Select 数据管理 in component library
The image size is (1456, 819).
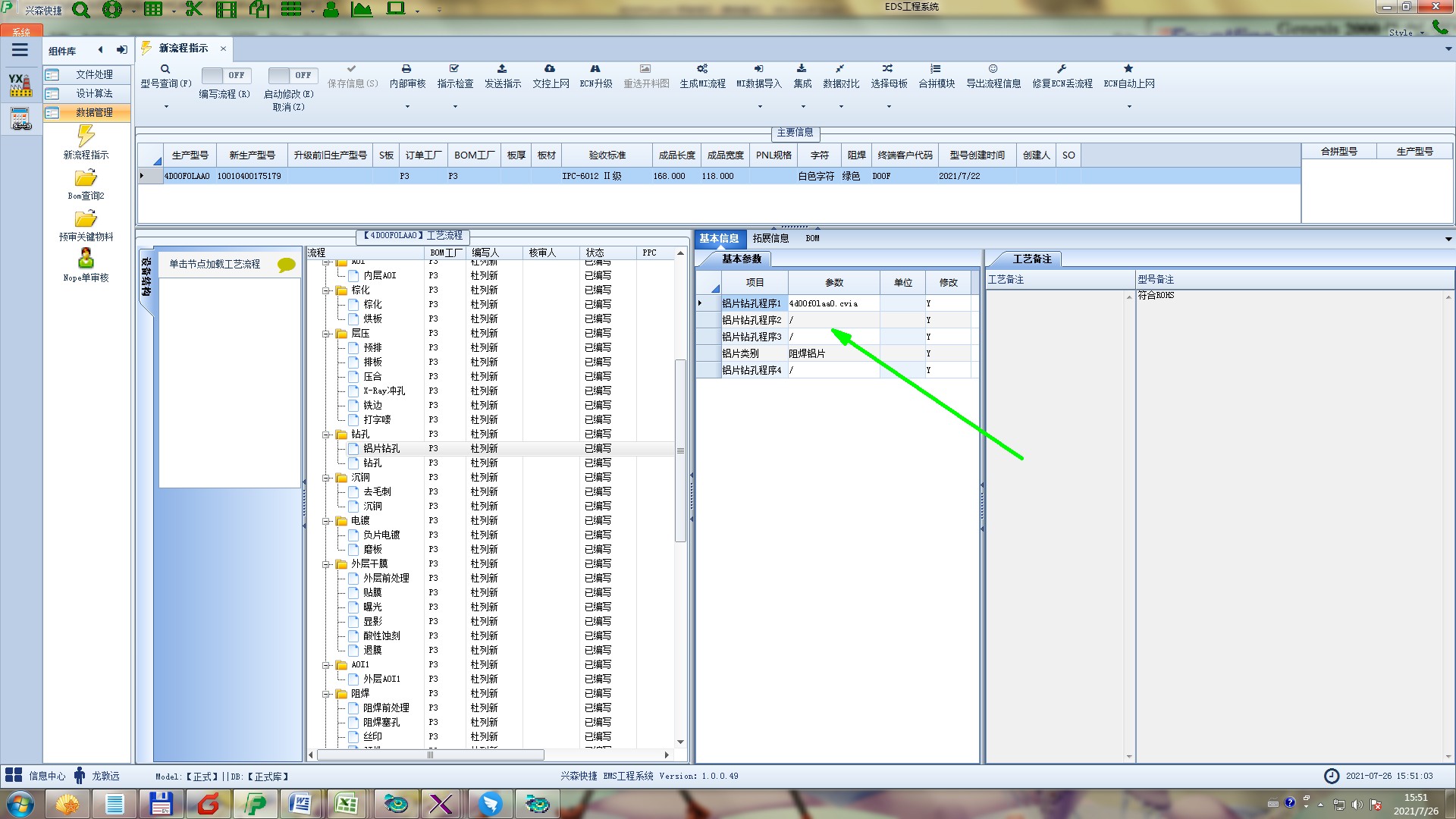[94, 112]
